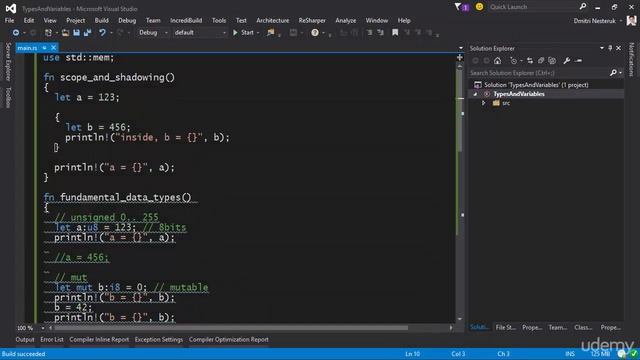This screenshot has width=640, height=360.
Task: Click the decrease indent toolbar icon
Action: coord(369,33)
